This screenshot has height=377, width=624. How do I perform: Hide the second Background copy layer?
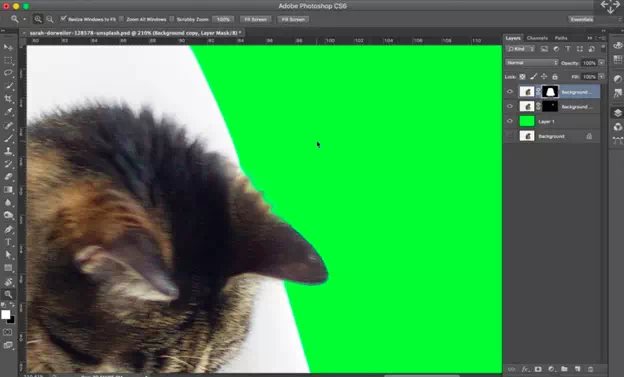pyautogui.click(x=510, y=106)
